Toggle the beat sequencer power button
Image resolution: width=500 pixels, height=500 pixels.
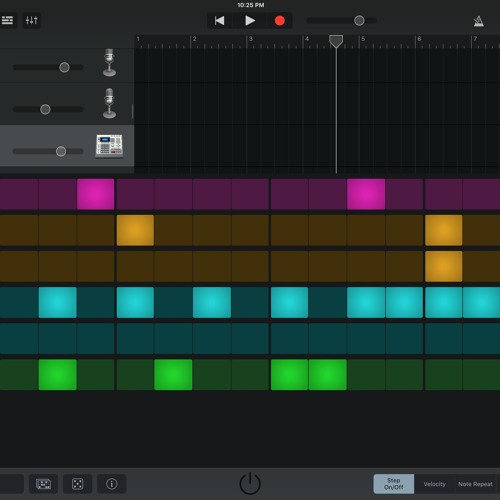(x=250, y=484)
